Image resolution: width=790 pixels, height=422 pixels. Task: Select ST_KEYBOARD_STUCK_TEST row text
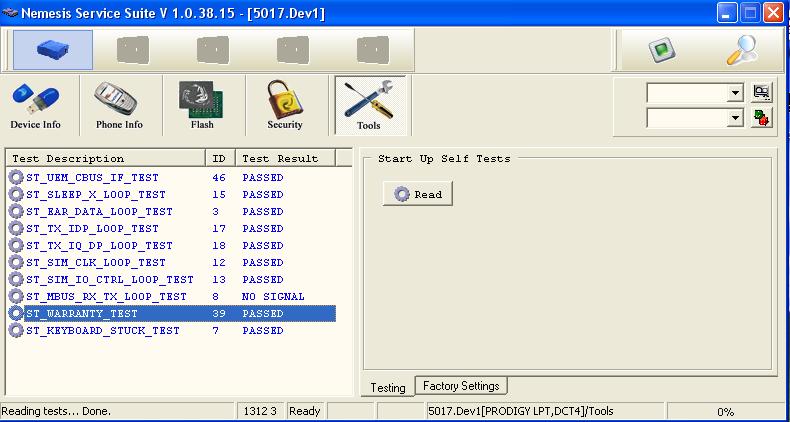(x=103, y=331)
